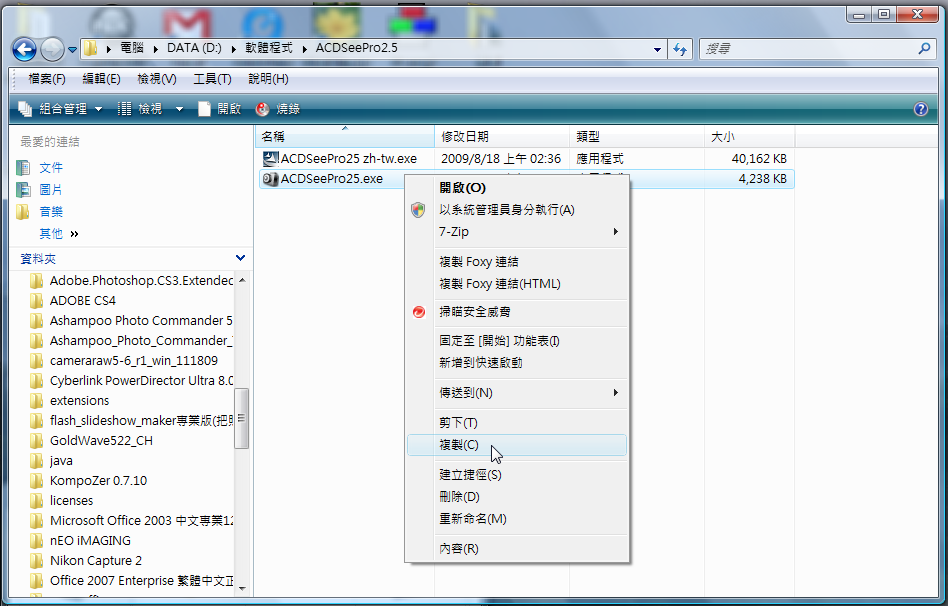This screenshot has height=606, width=948.
Task: Open the 工具(T) menu
Action: tap(212, 79)
